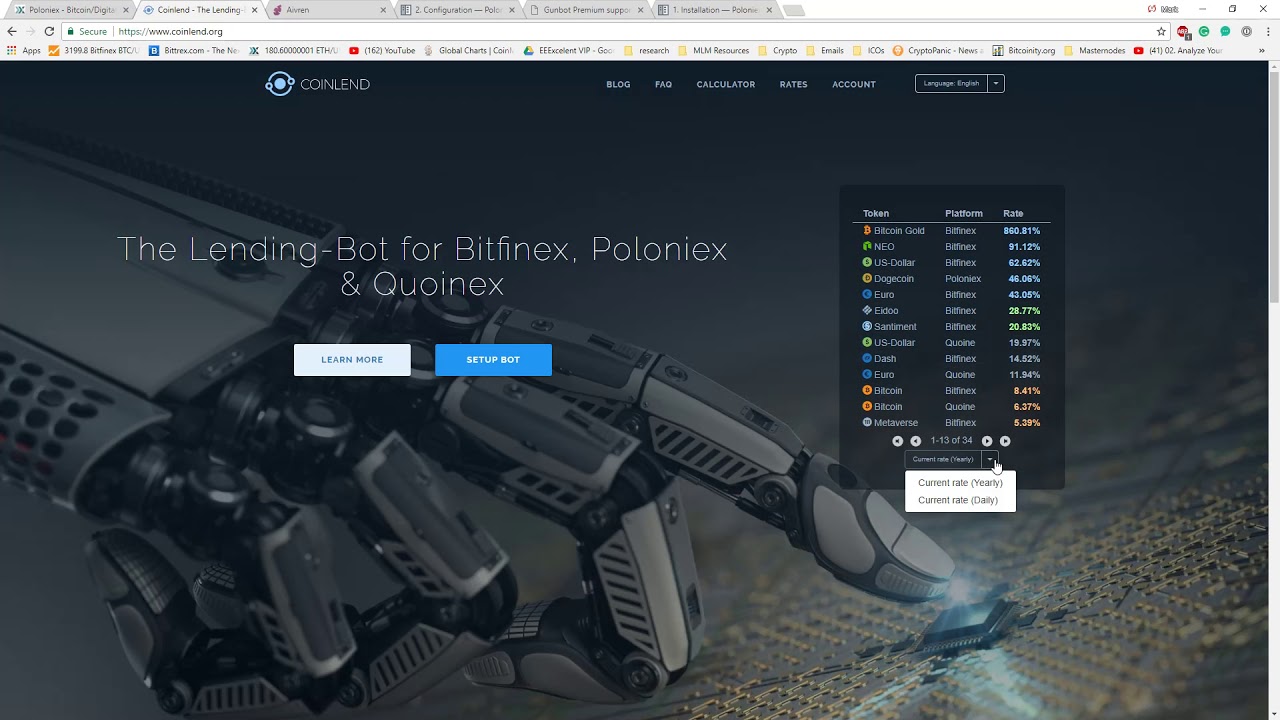
Task: Jump to the first page of the rates table
Action: click(897, 441)
